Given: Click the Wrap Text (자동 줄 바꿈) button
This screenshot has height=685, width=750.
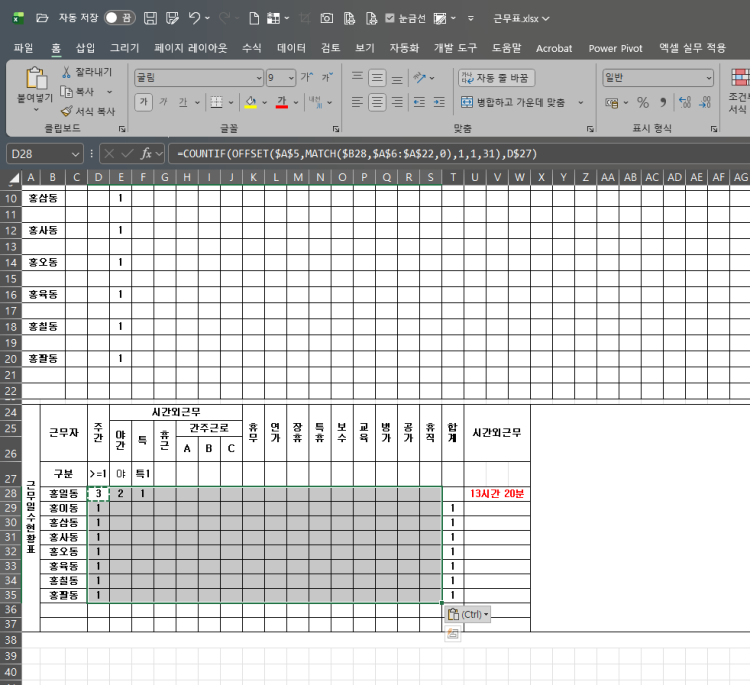Looking at the screenshot, I should 496,77.
